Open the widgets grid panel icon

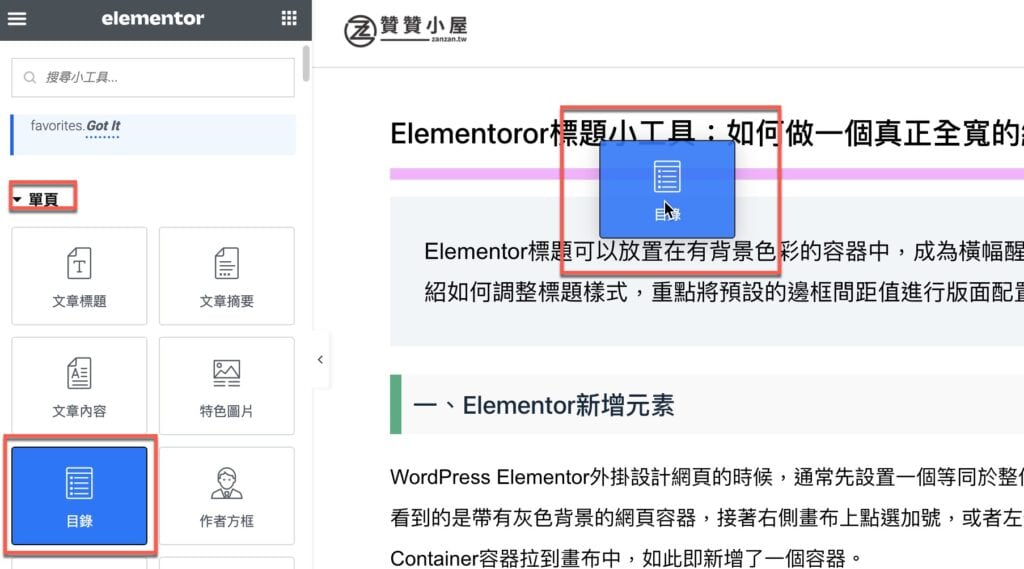289,18
